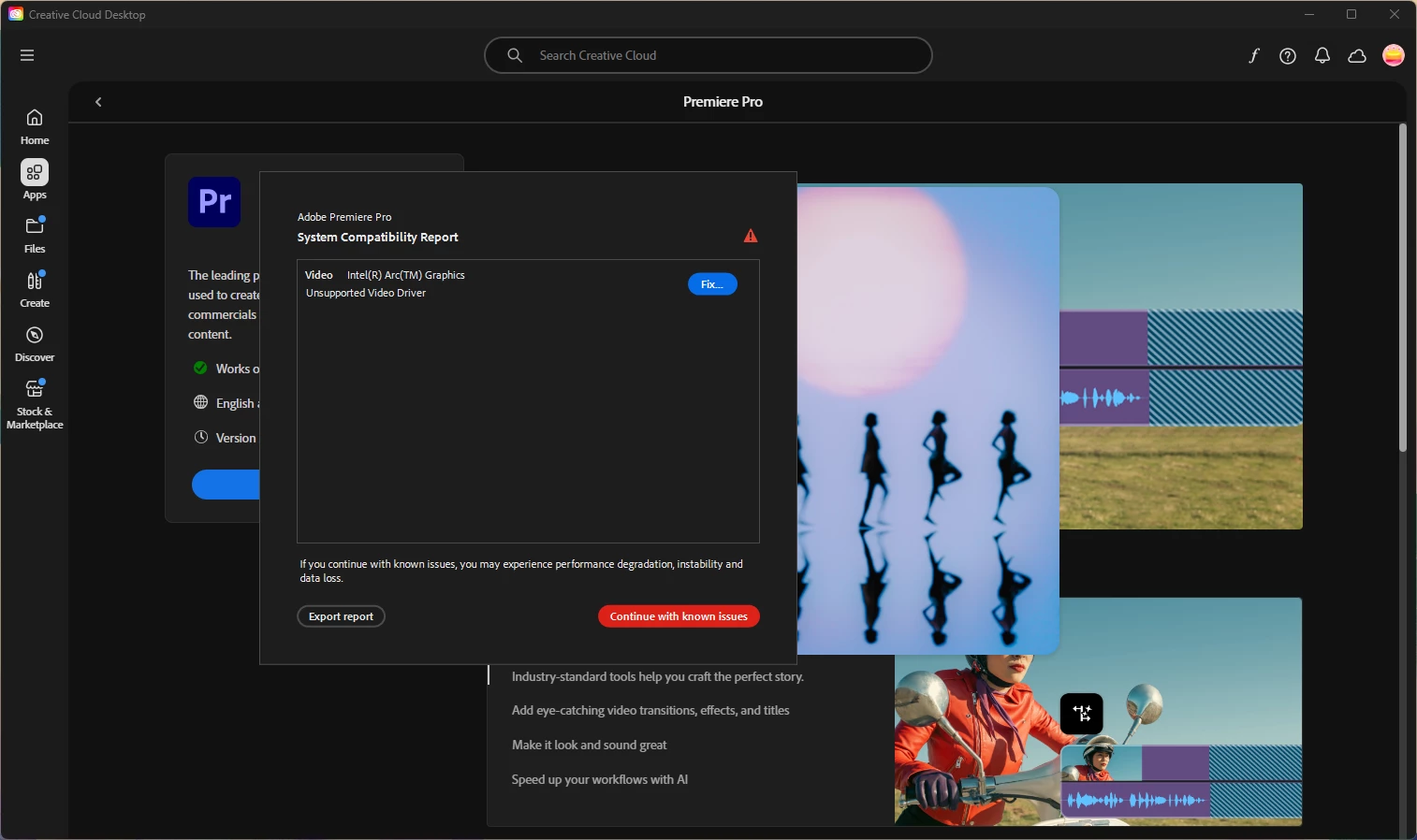Open Discover section in sidebar
This screenshot has height=840, width=1417.
[35, 343]
